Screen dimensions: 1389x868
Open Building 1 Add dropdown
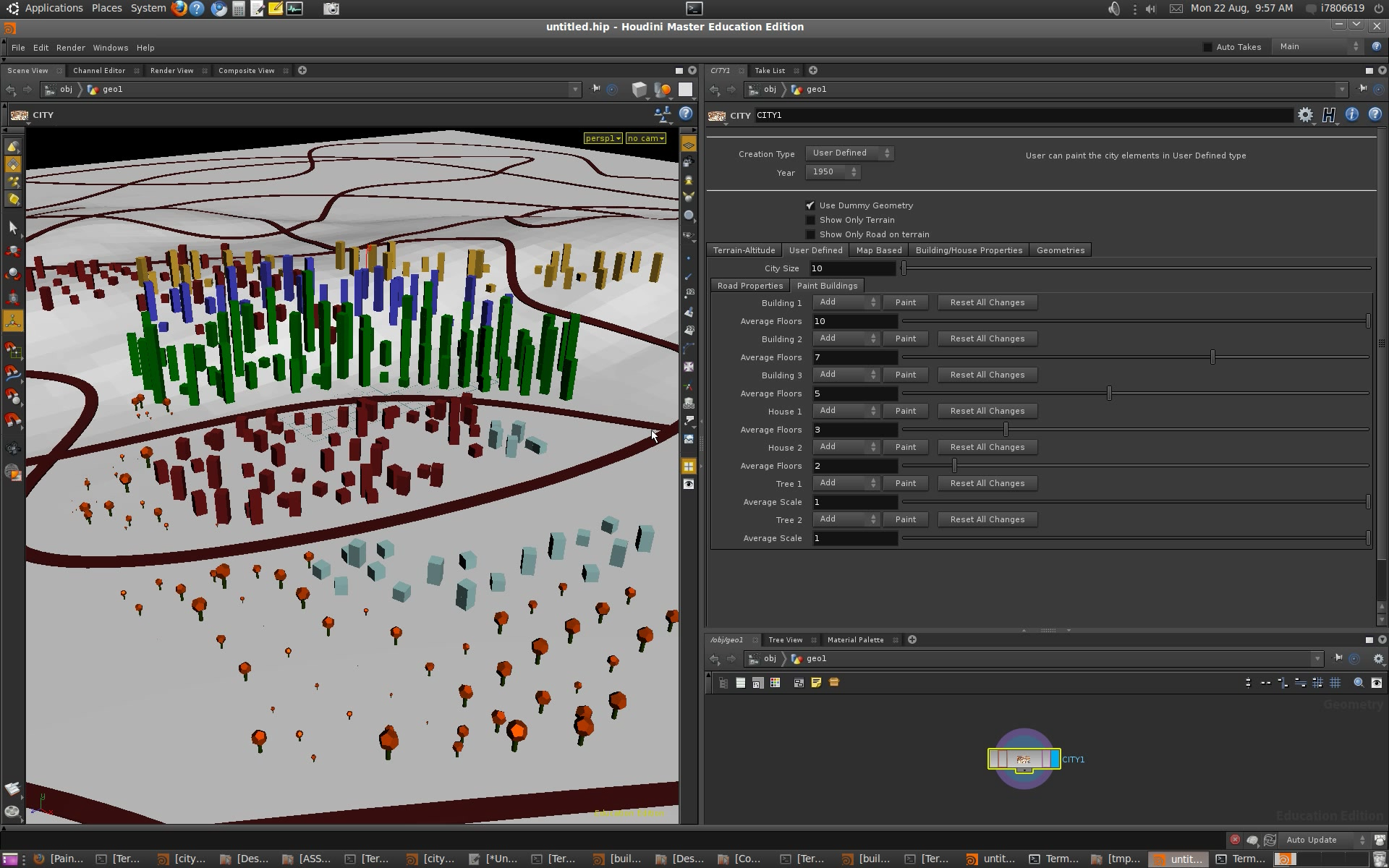846,302
